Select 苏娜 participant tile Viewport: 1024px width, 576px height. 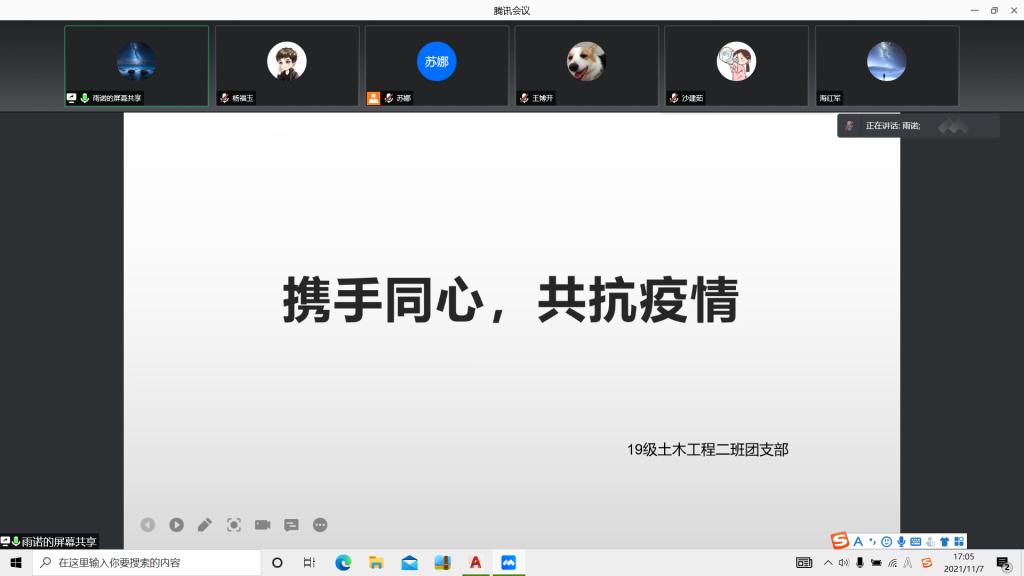point(437,65)
